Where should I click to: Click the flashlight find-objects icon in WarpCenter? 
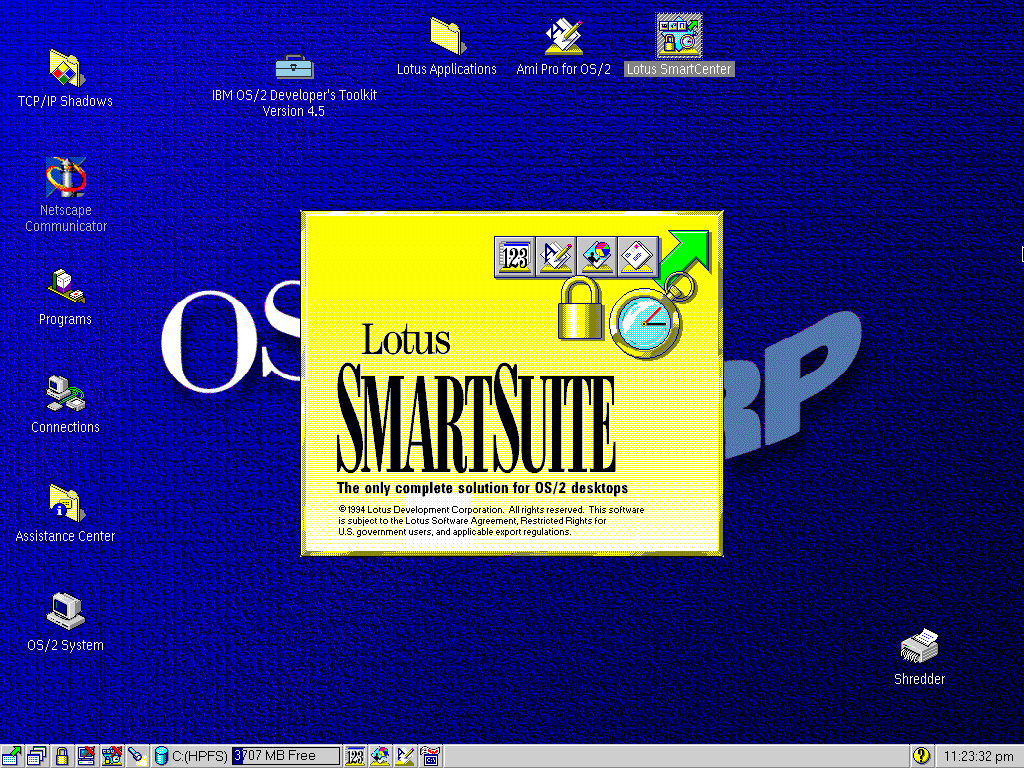tap(136, 756)
